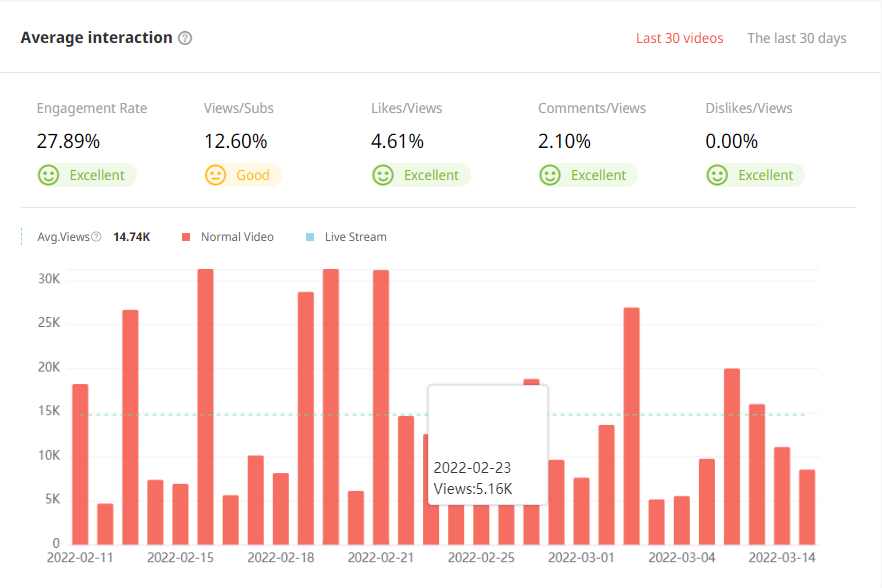This screenshot has width=882, height=588.
Task: Toggle the Live Stream legend series
Action: pos(355,237)
